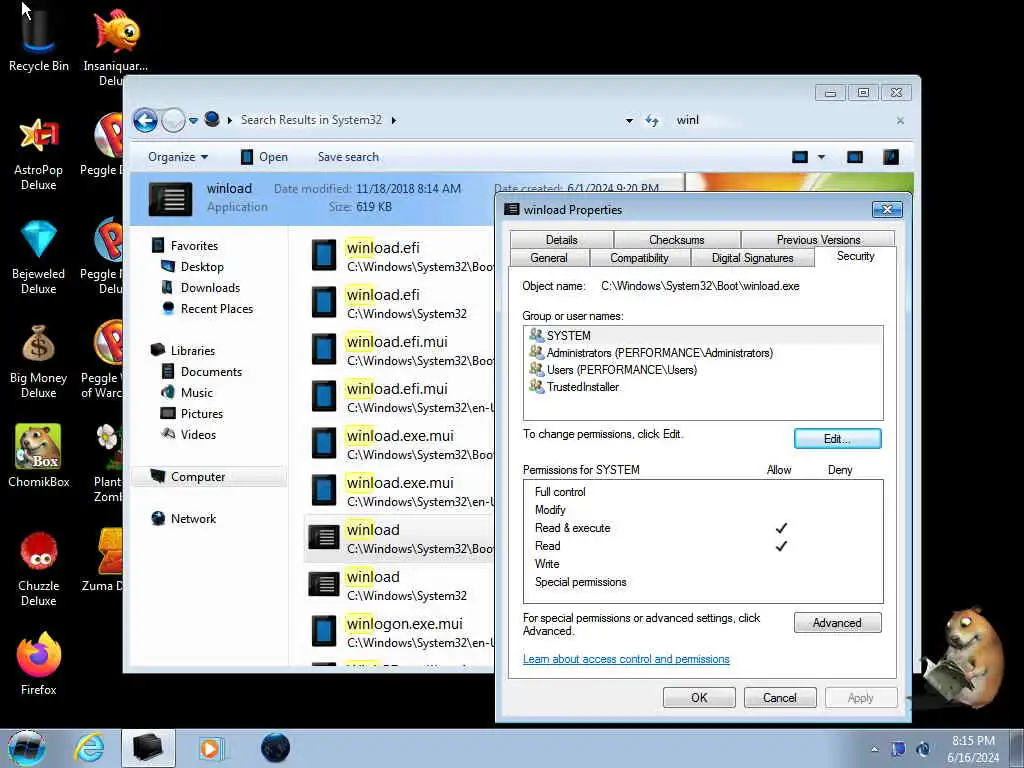Switch to the Compatibility tab
1024x768 pixels.
pos(639,258)
